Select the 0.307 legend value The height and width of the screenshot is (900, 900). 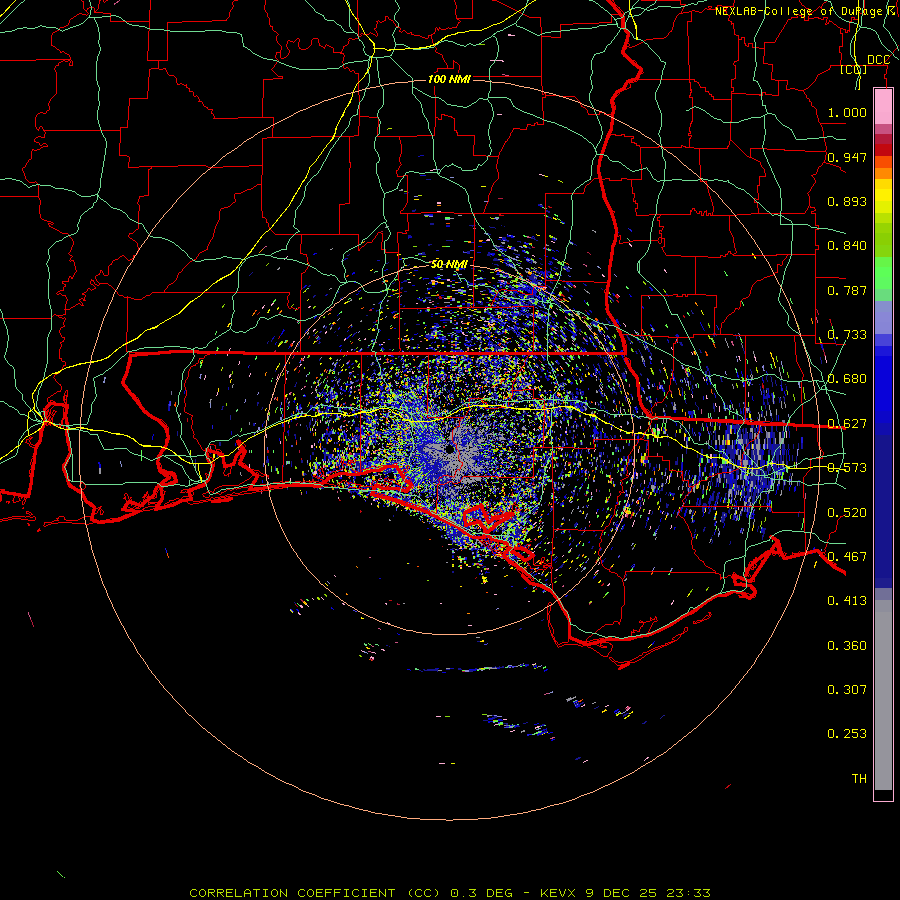[x=847, y=689]
